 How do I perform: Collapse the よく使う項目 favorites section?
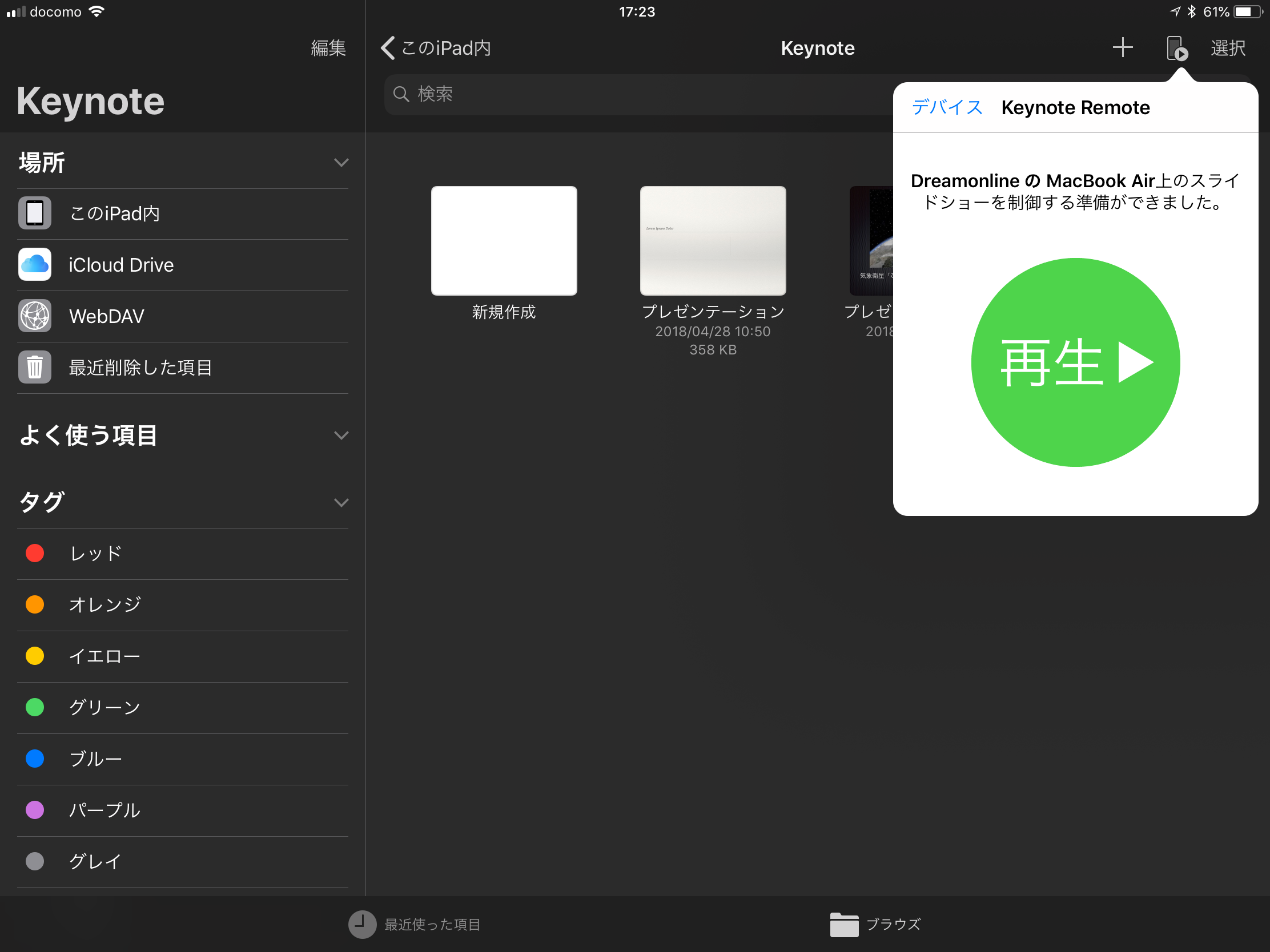[341, 435]
